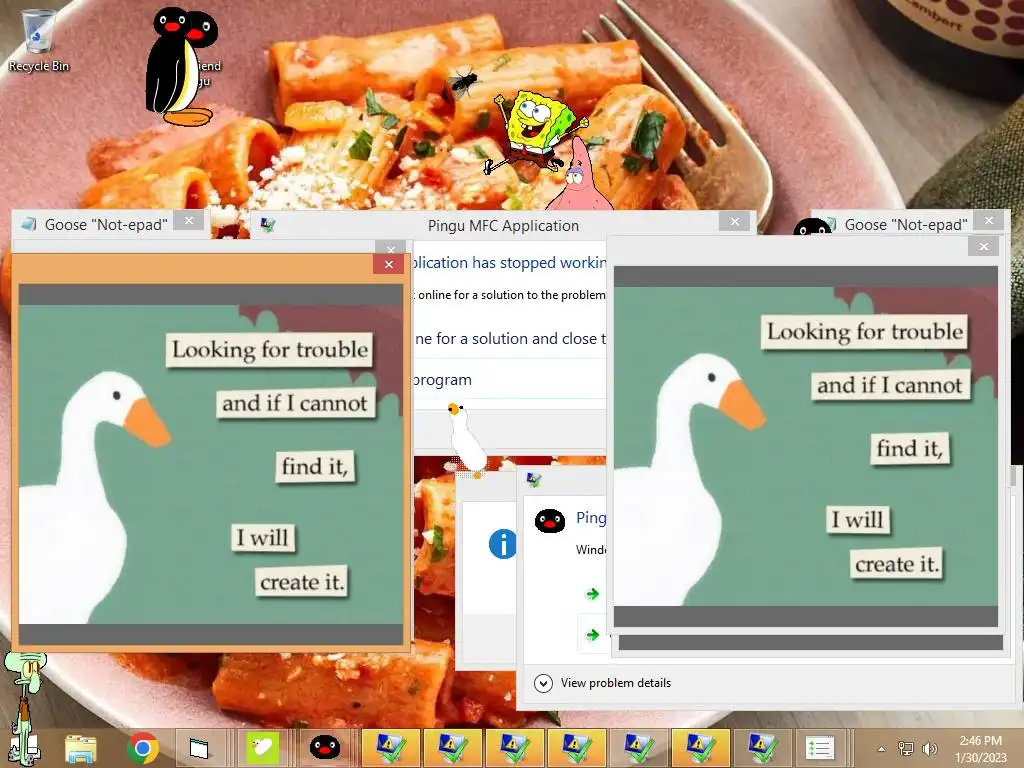Click the left Goose "Not-epad" title icon
Screen dimensions: 1024x768
tap(29, 224)
